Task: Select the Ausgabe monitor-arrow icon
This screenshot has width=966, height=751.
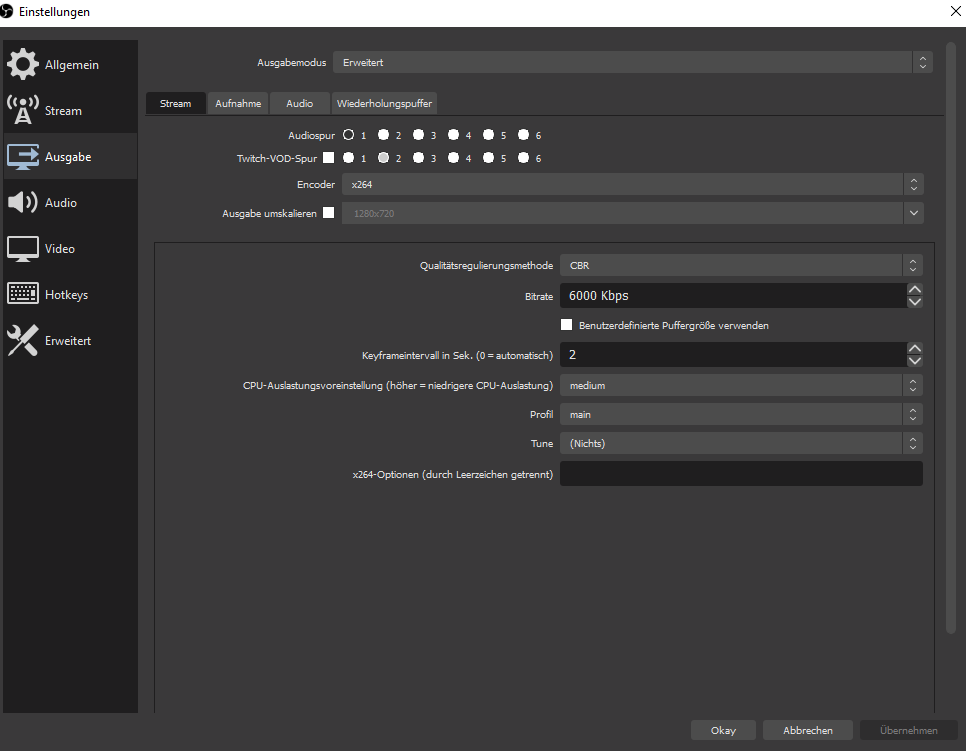Action: pyautogui.click(x=23, y=156)
